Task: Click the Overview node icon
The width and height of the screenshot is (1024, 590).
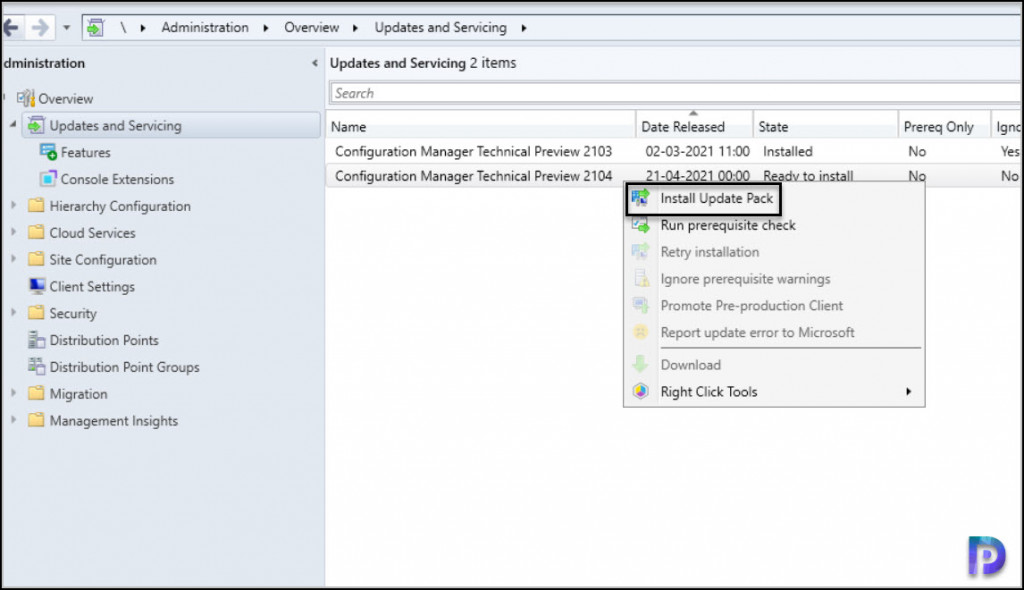Action: tap(26, 98)
